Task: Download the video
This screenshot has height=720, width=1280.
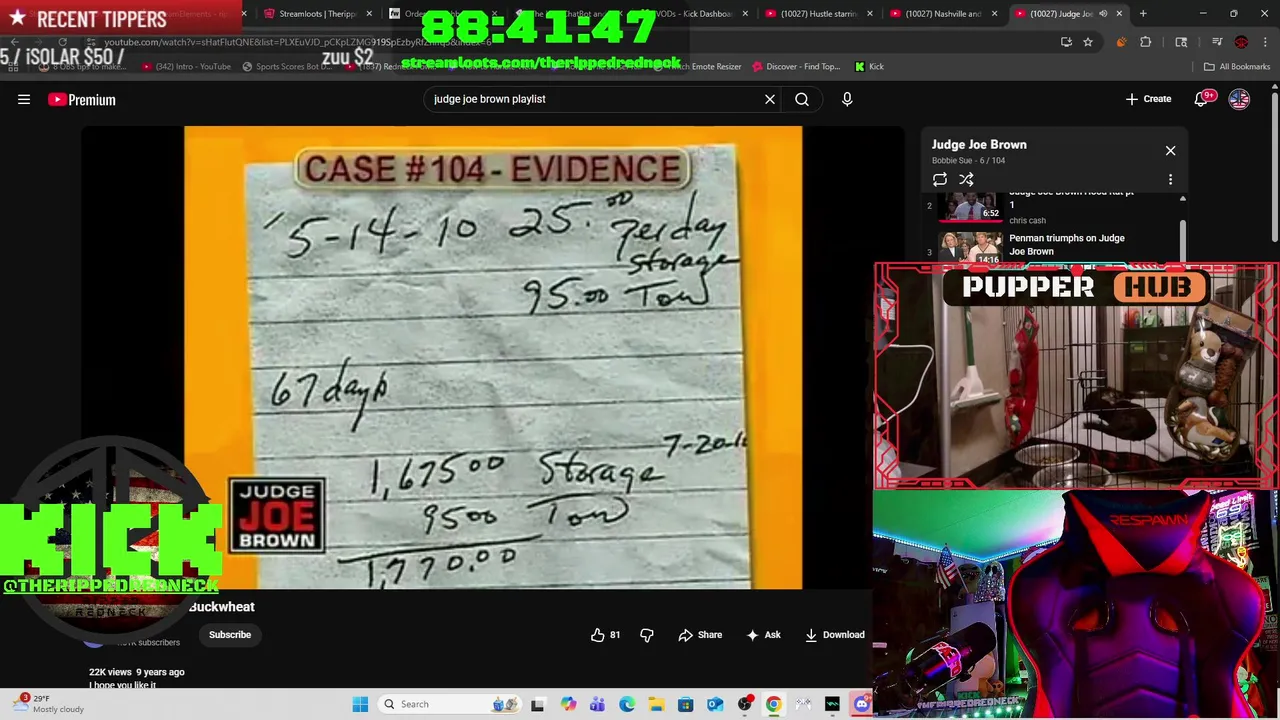Action: [835, 635]
